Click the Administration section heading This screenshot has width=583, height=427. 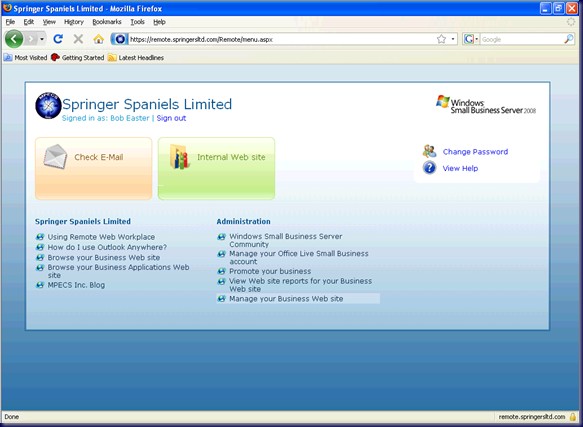click(x=244, y=222)
